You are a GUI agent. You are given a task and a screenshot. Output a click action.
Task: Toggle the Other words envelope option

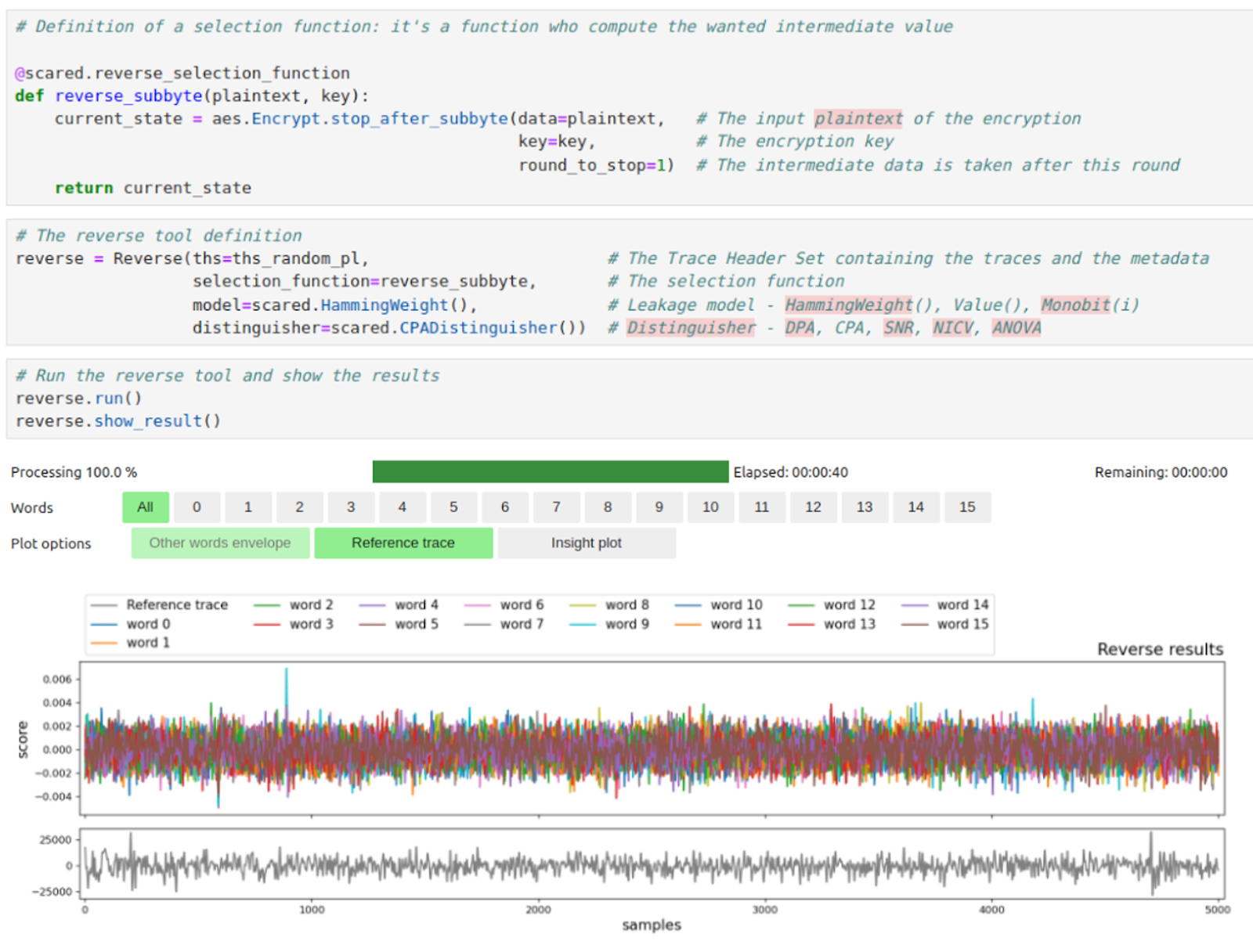[x=219, y=543]
